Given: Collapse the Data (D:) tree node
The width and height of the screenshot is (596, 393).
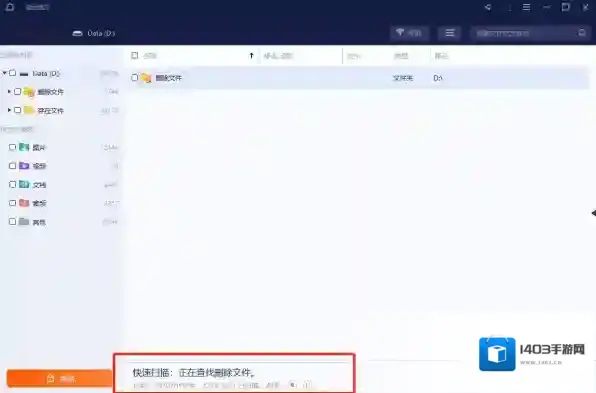Looking at the screenshot, I should (5, 73).
